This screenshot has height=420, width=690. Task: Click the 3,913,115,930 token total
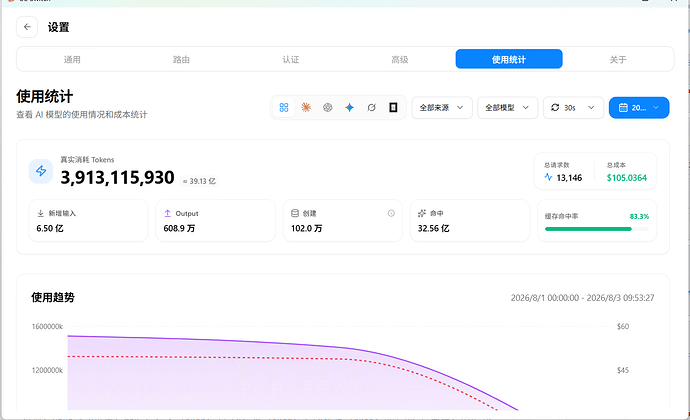(x=117, y=177)
